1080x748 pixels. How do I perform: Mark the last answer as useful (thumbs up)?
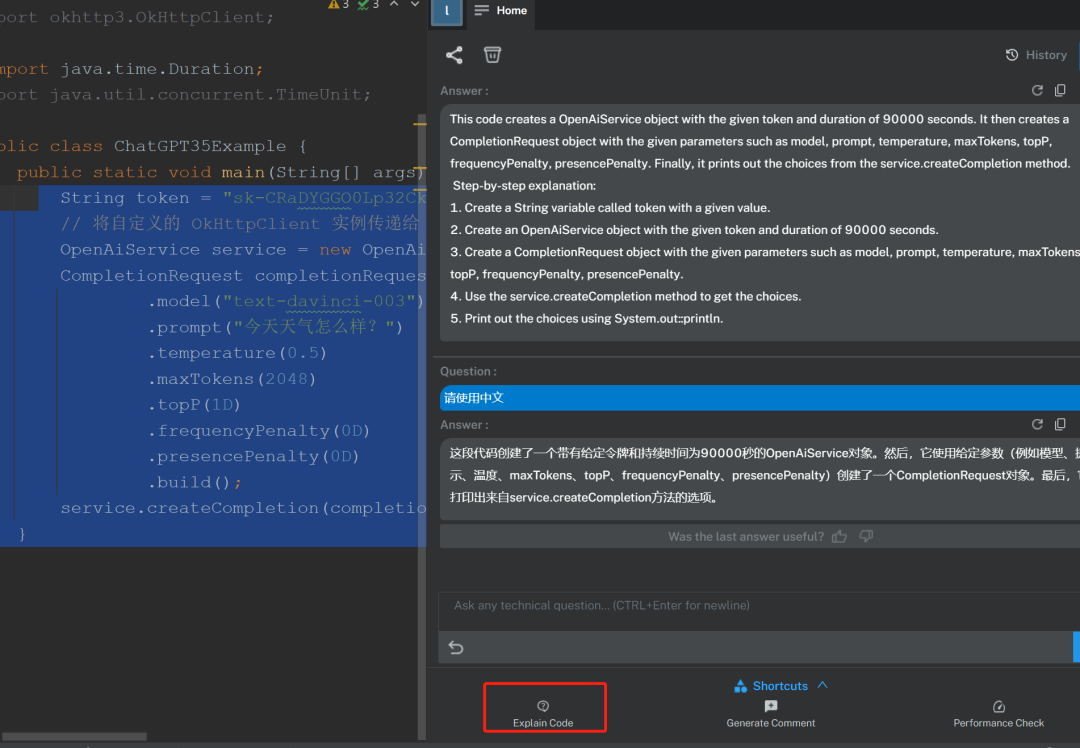(x=839, y=537)
